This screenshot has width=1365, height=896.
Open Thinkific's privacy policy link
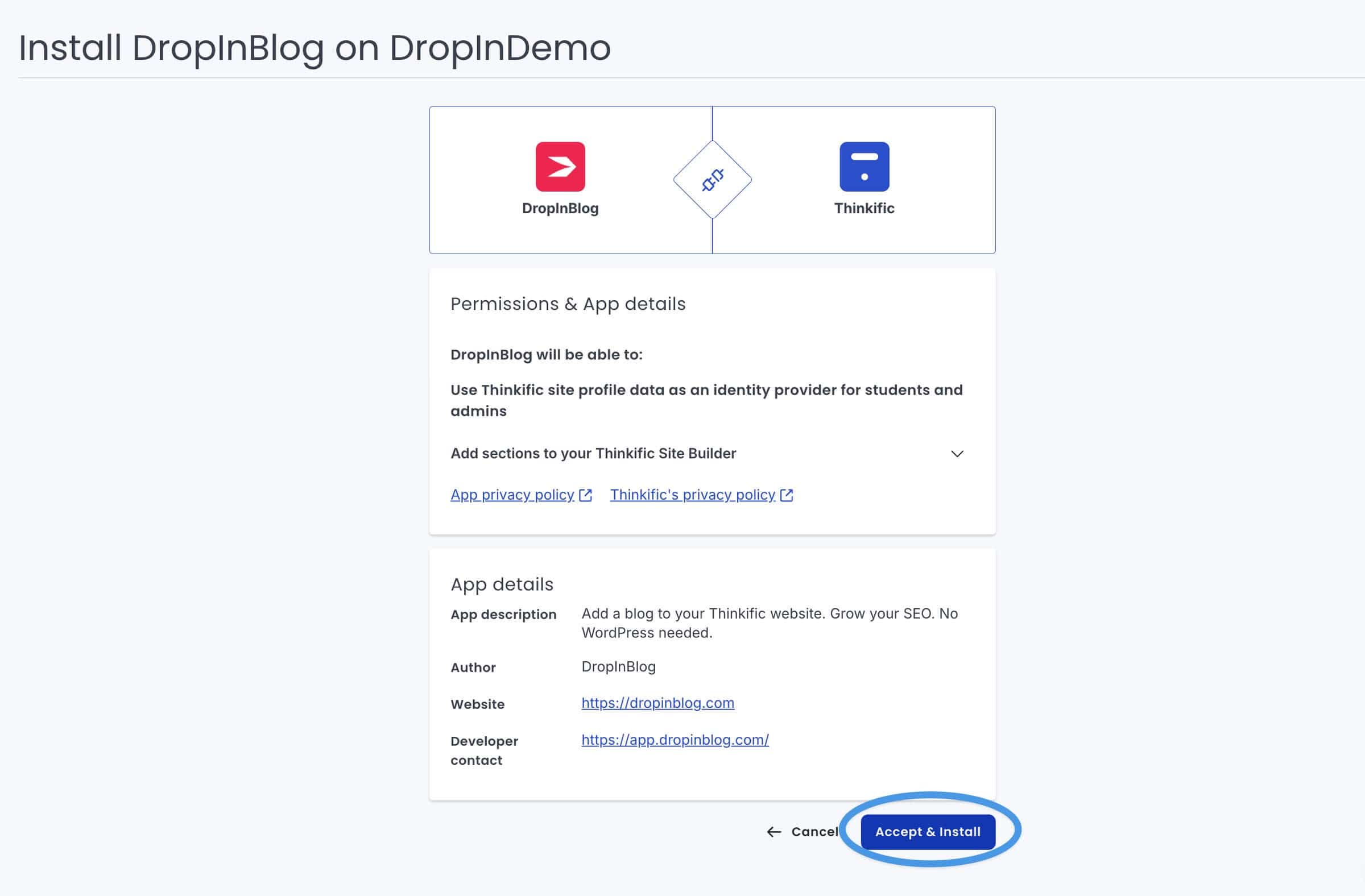pos(692,495)
